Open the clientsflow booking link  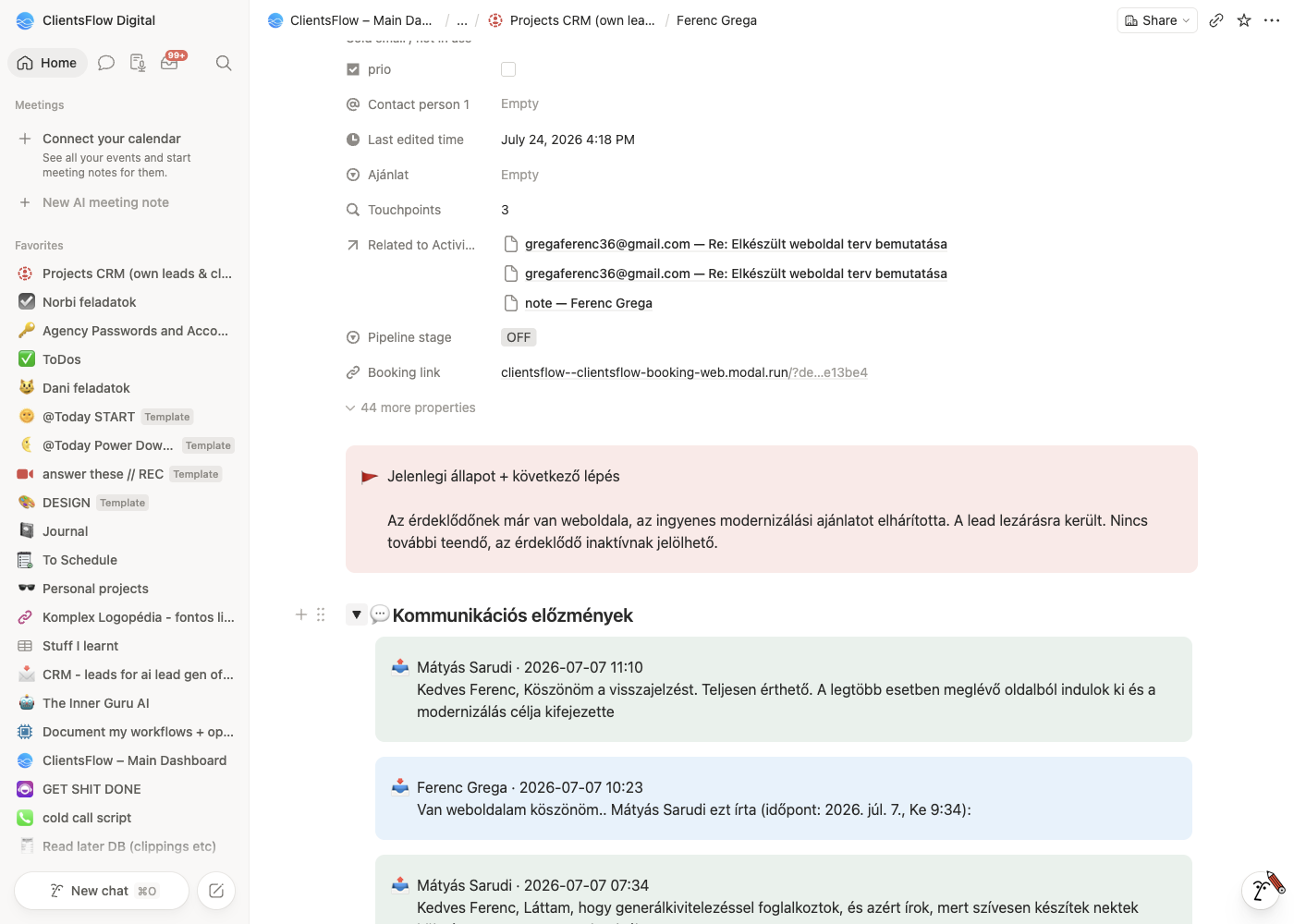point(684,372)
